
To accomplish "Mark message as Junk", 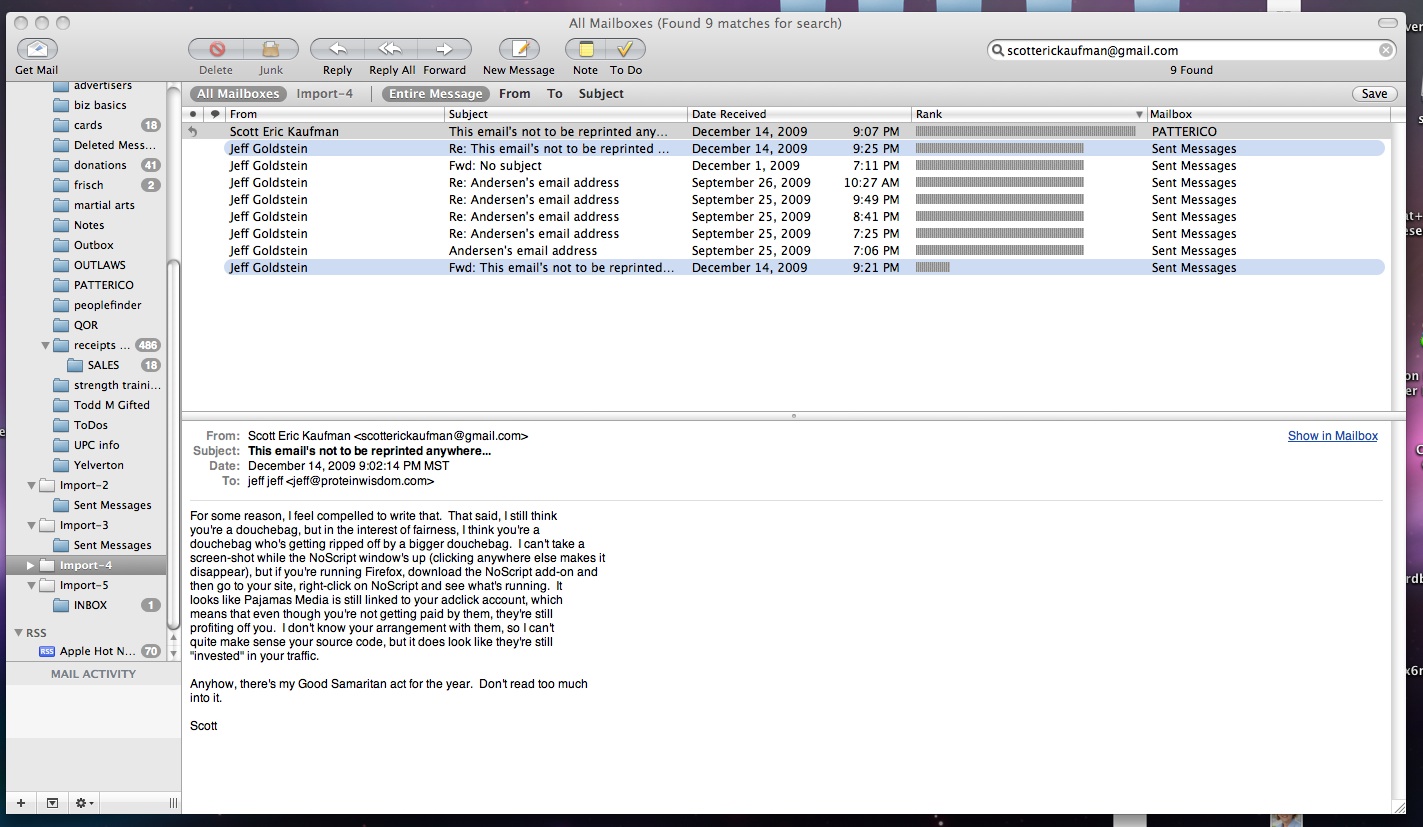I will [x=271, y=49].
